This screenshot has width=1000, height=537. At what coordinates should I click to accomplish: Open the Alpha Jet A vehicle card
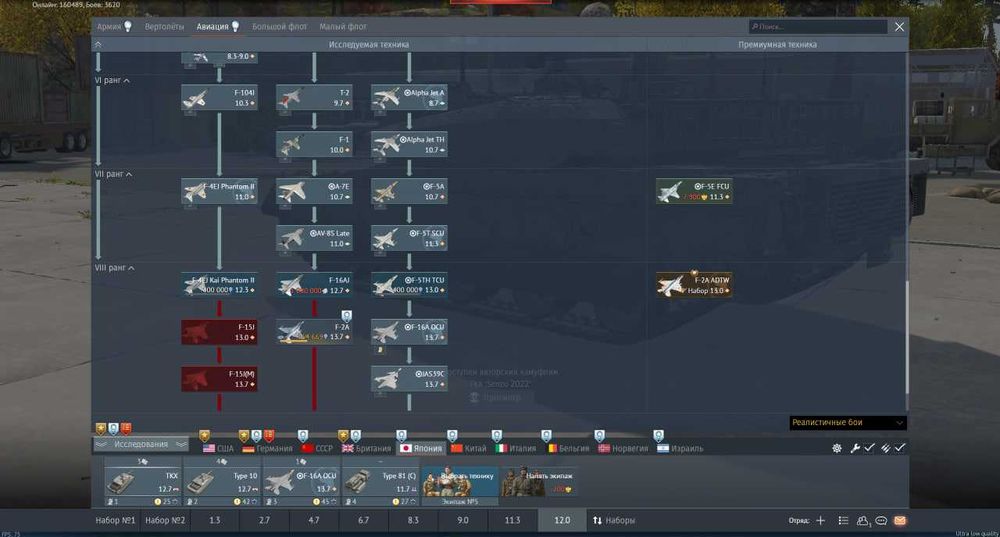click(x=409, y=98)
